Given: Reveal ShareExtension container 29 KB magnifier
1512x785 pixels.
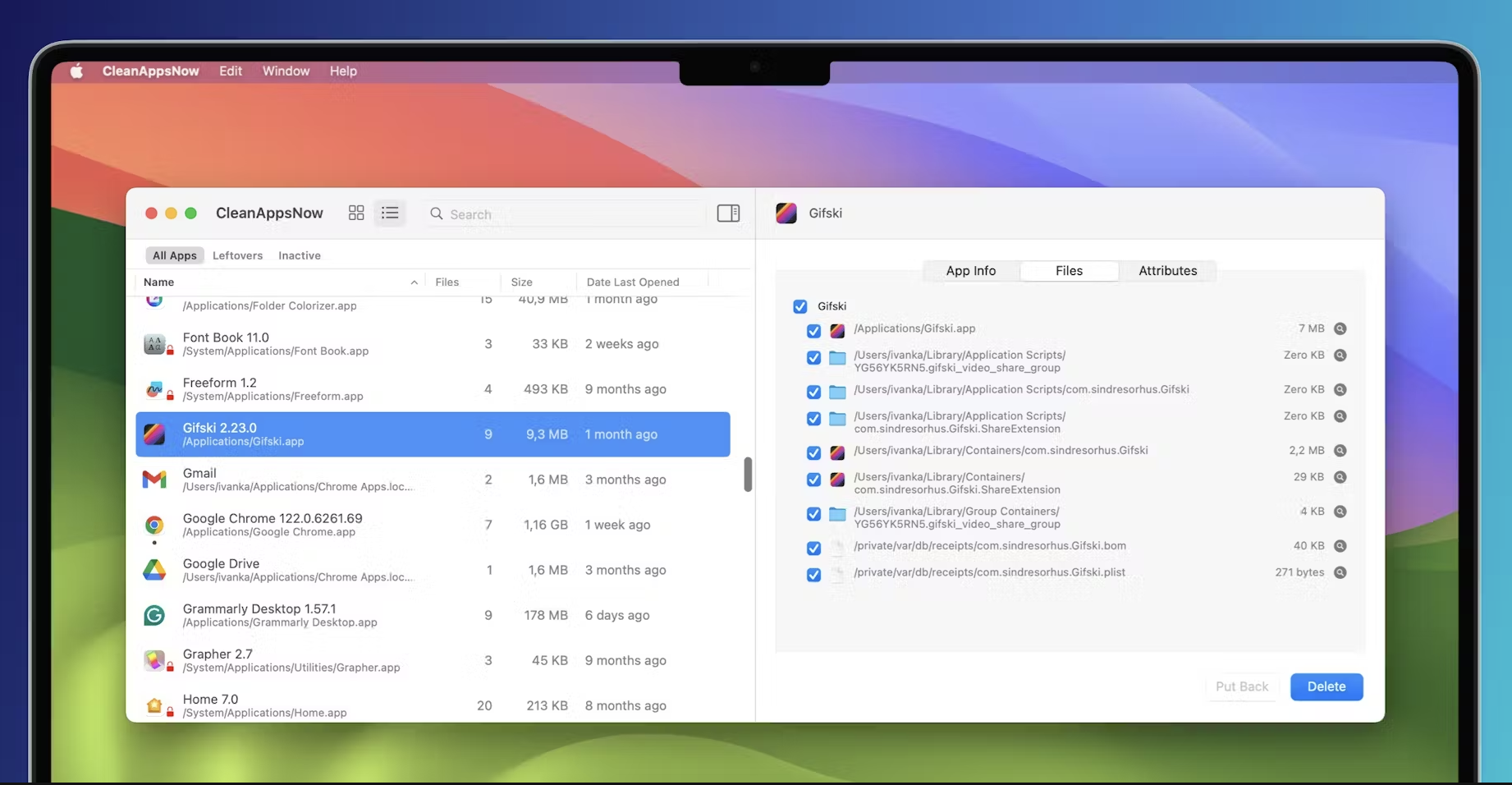Looking at the screenshot, I should point(1340,477).
